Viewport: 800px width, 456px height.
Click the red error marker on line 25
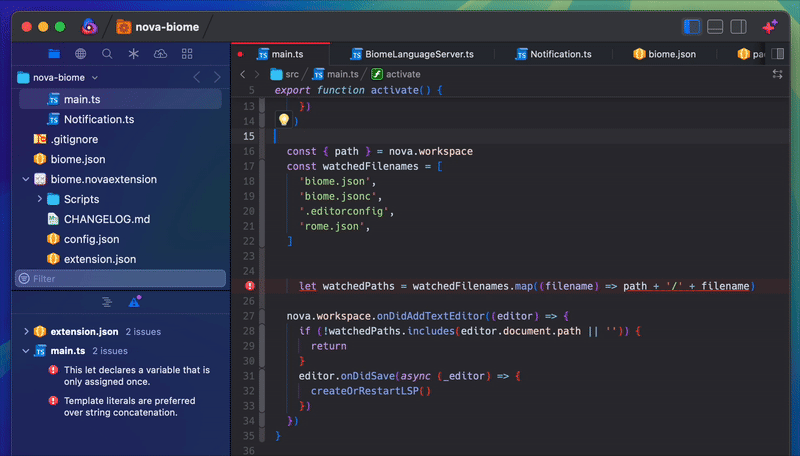[249, 286]
